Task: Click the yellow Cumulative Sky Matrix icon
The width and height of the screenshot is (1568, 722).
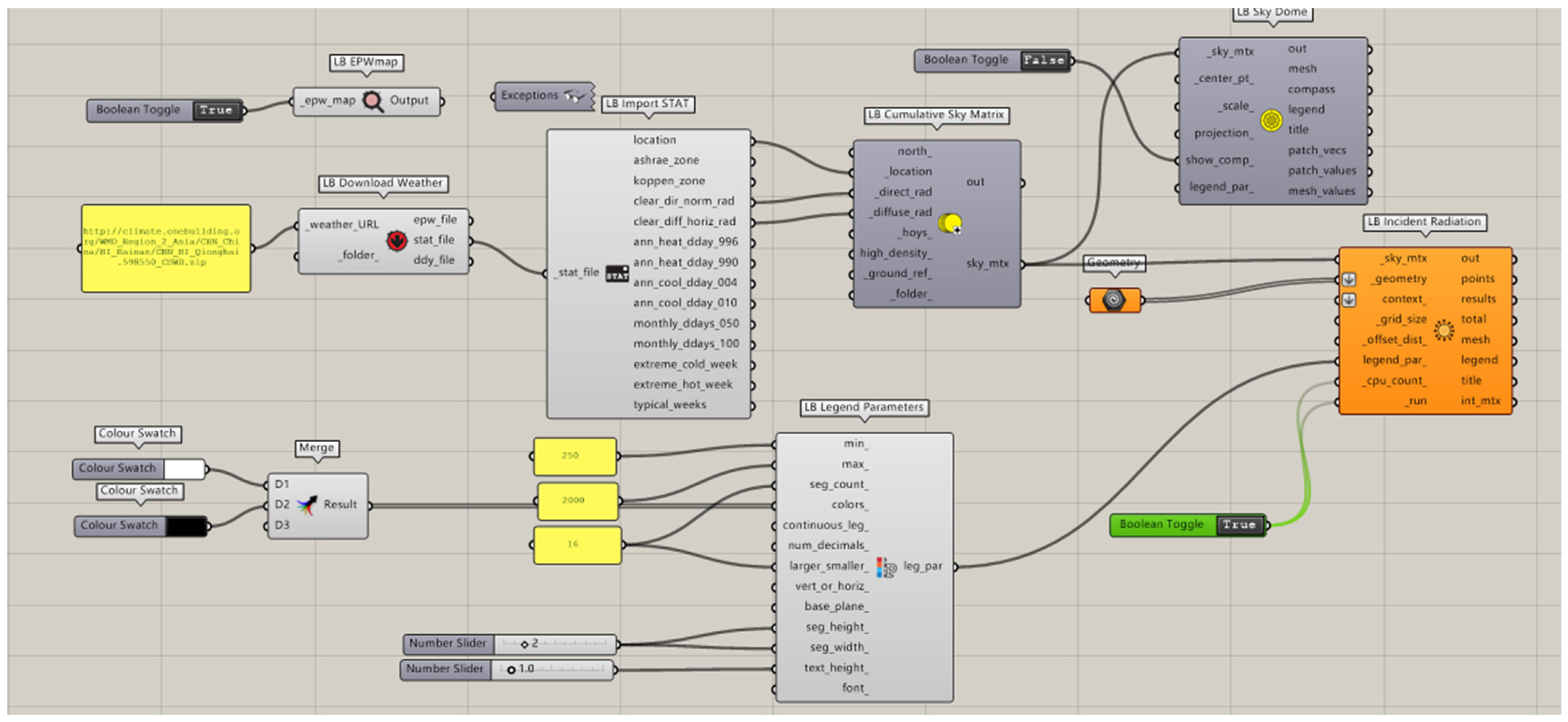Action: pos(949,223)
